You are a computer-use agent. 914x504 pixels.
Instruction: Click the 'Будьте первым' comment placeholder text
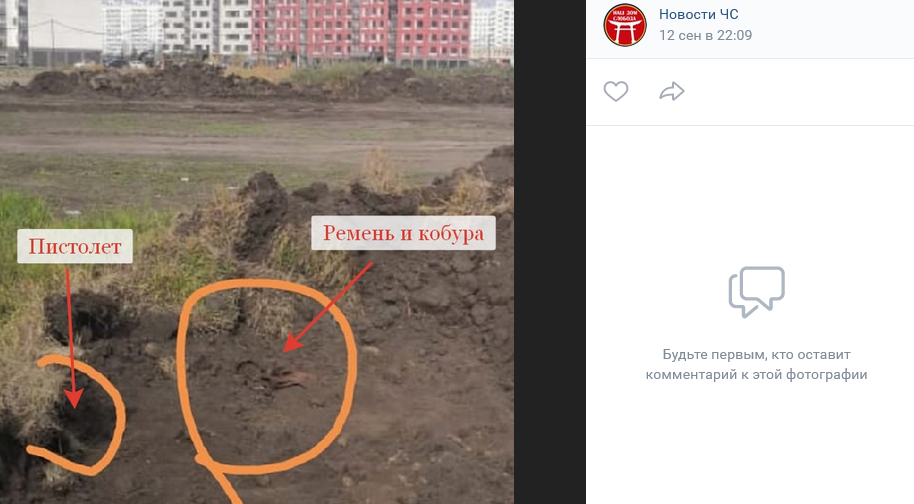pos(756,364)
